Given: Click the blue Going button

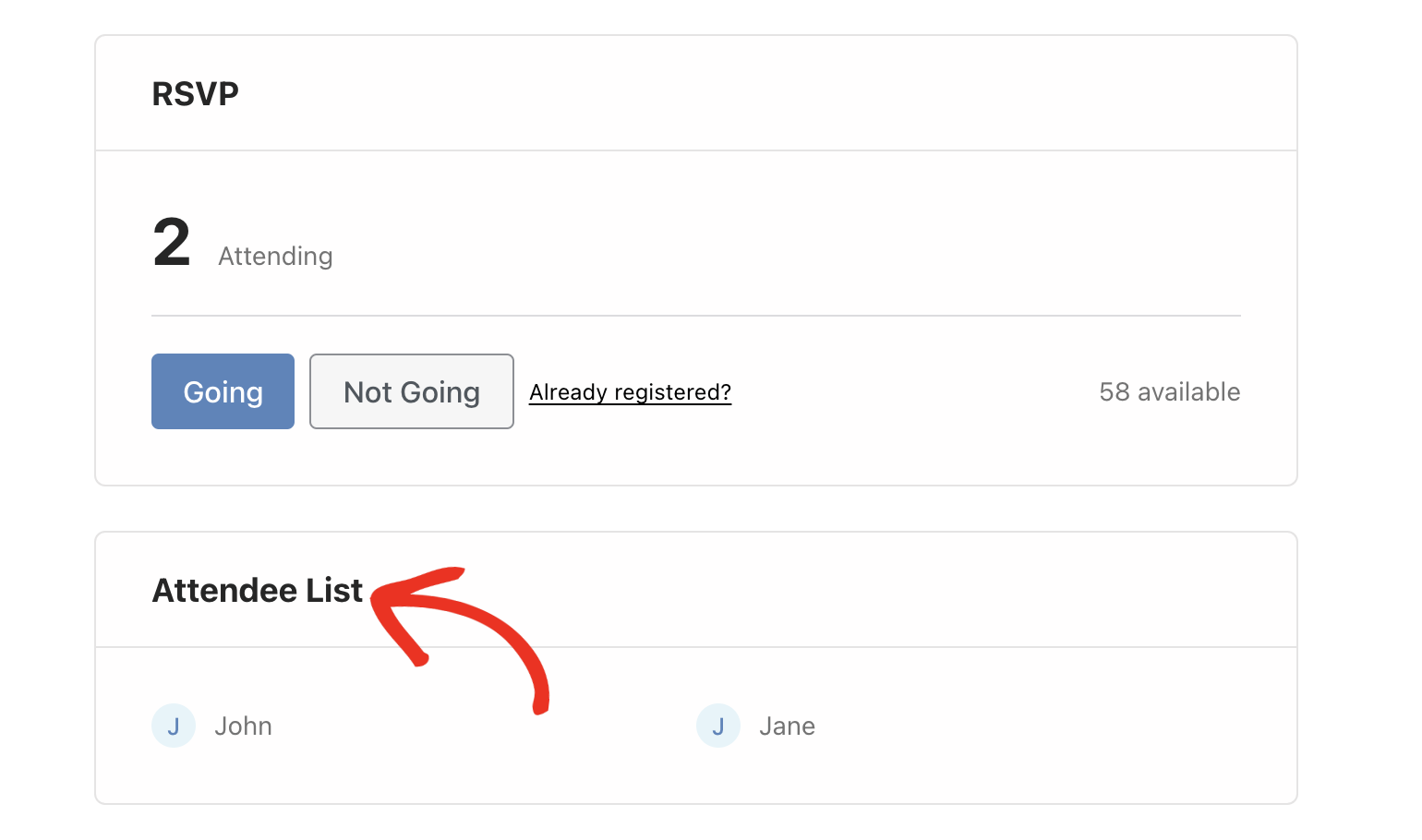Looking at the screenshot, I should coord(223,391).
